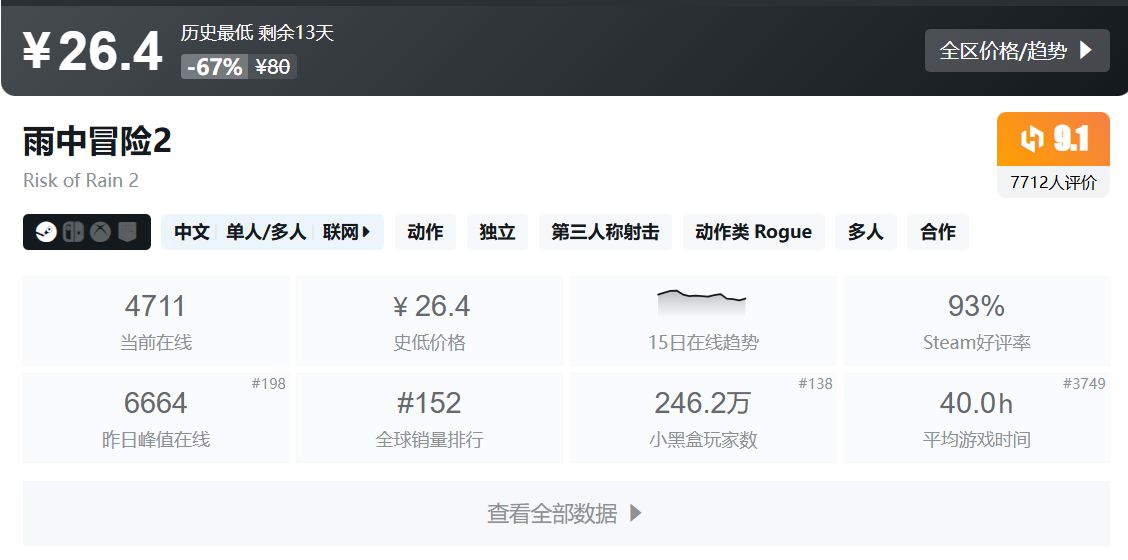The image size is (1128, 560).
Task: Open 全区价格/趋势 regional price trends
Action: (x=1016, y=50)
